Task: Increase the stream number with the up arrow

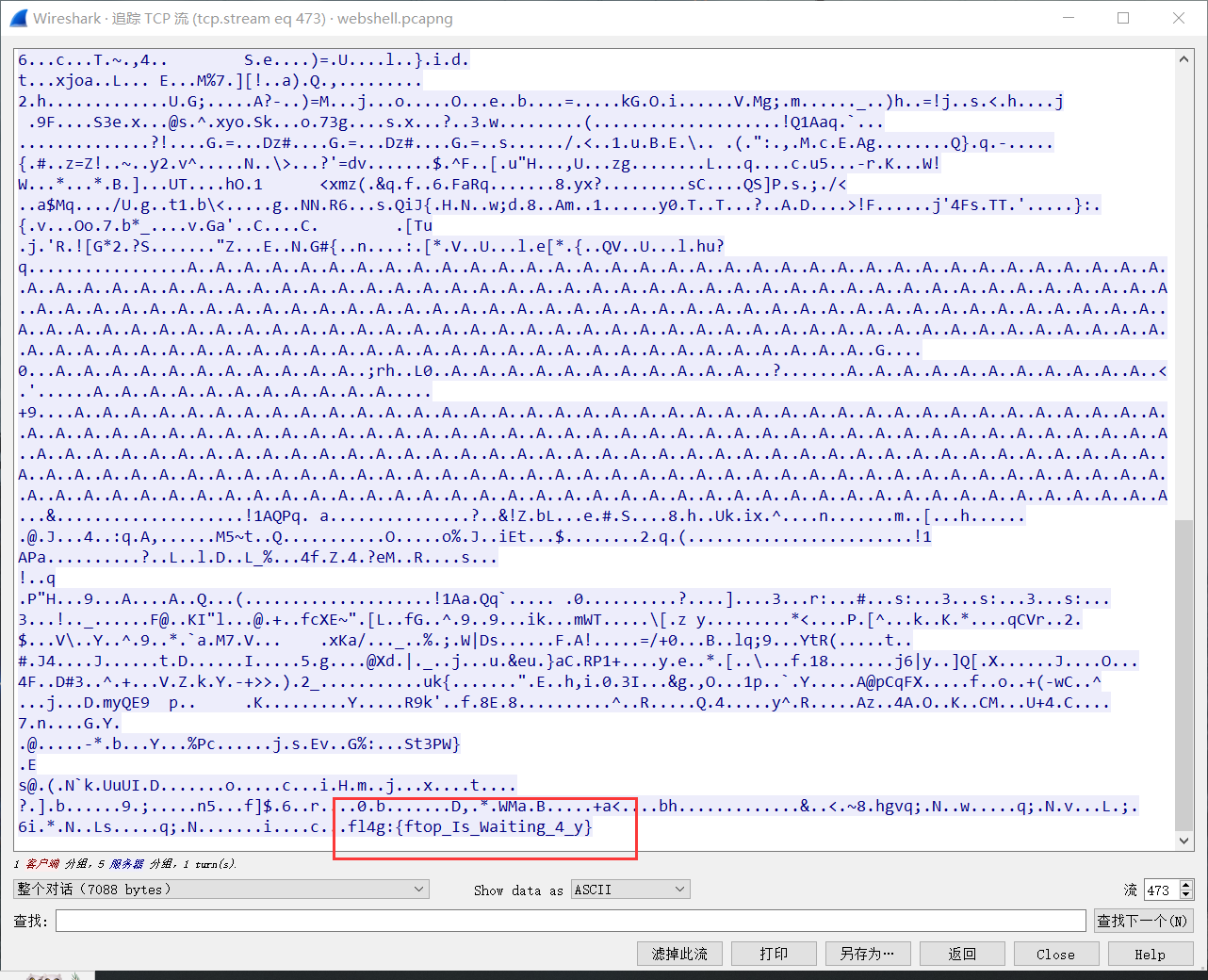Action: coord(1186,885)
